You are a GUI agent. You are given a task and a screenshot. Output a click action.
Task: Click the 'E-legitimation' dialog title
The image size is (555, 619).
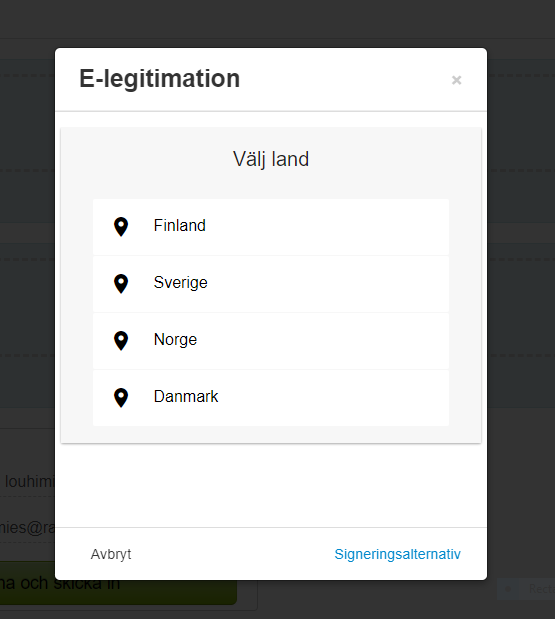tap(159, 79)
